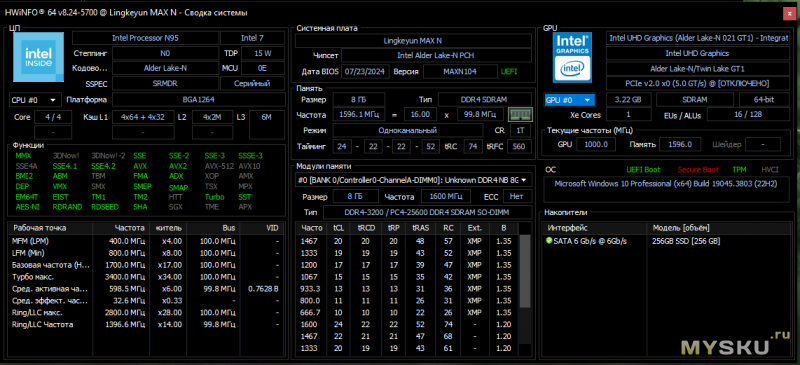Screen dimensions: 800x365
Task: Click the MMX feature flag
Action: (x=23, y=156)
